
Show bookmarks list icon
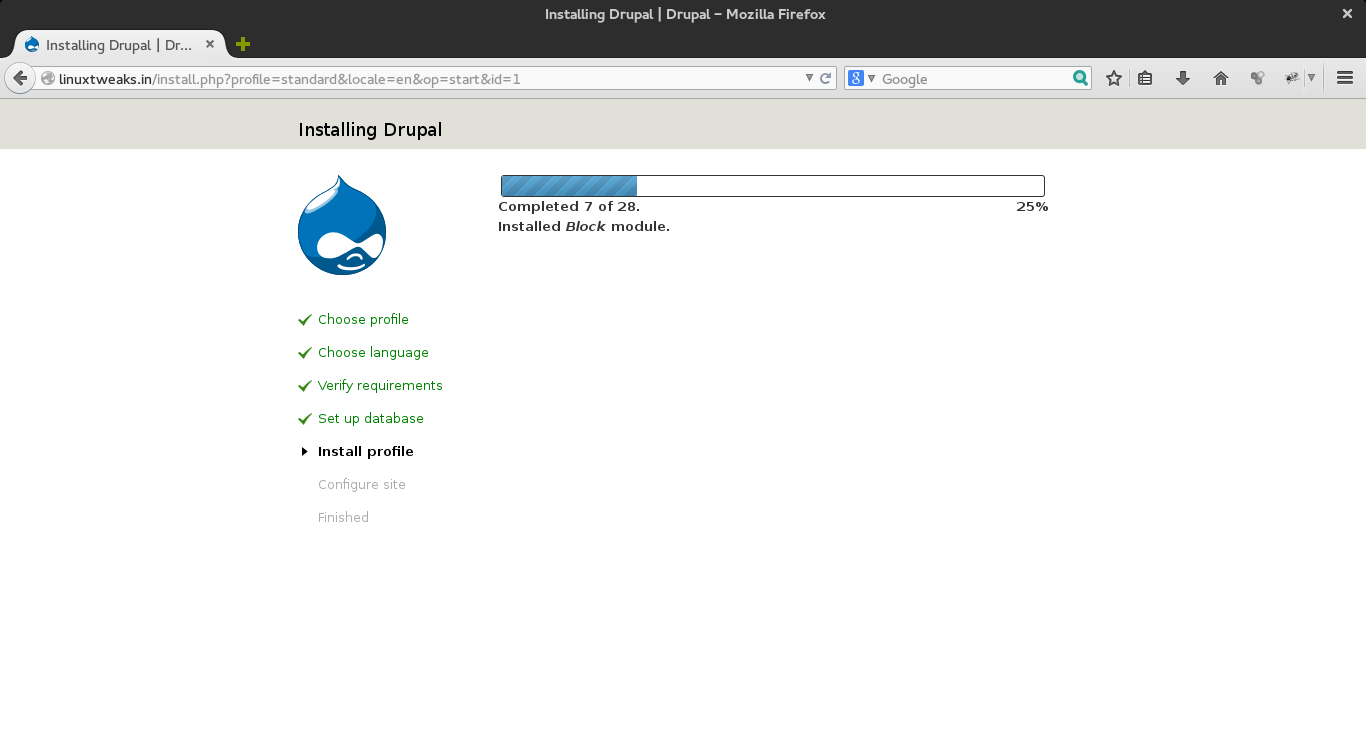coord(1146,78)
